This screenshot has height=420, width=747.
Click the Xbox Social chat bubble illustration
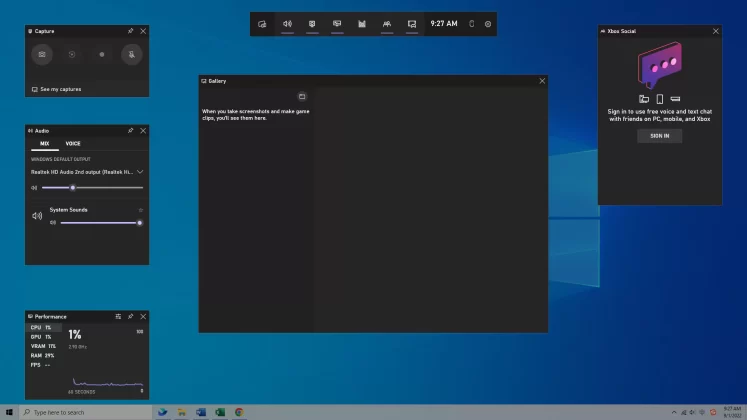click(x=660, y=65)
